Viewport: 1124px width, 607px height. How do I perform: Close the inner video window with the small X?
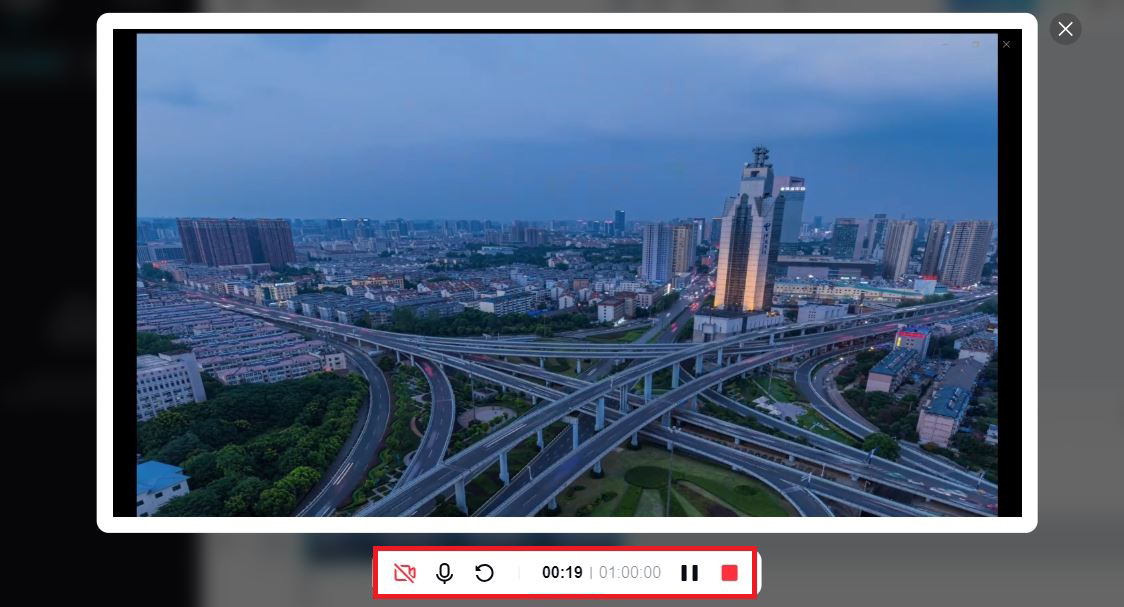tap(1006, 44)
